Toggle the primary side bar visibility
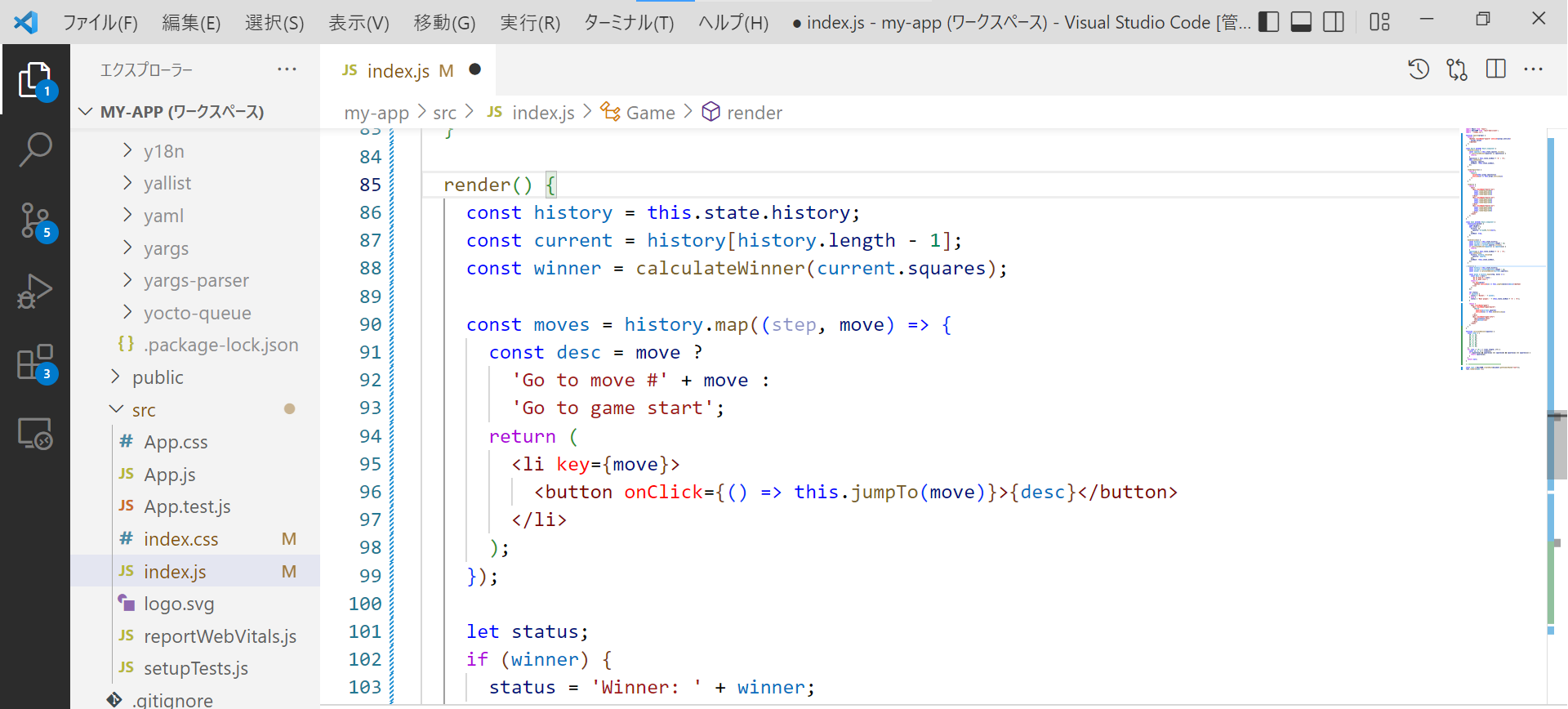1568x709 pixels. (1268, 22)
